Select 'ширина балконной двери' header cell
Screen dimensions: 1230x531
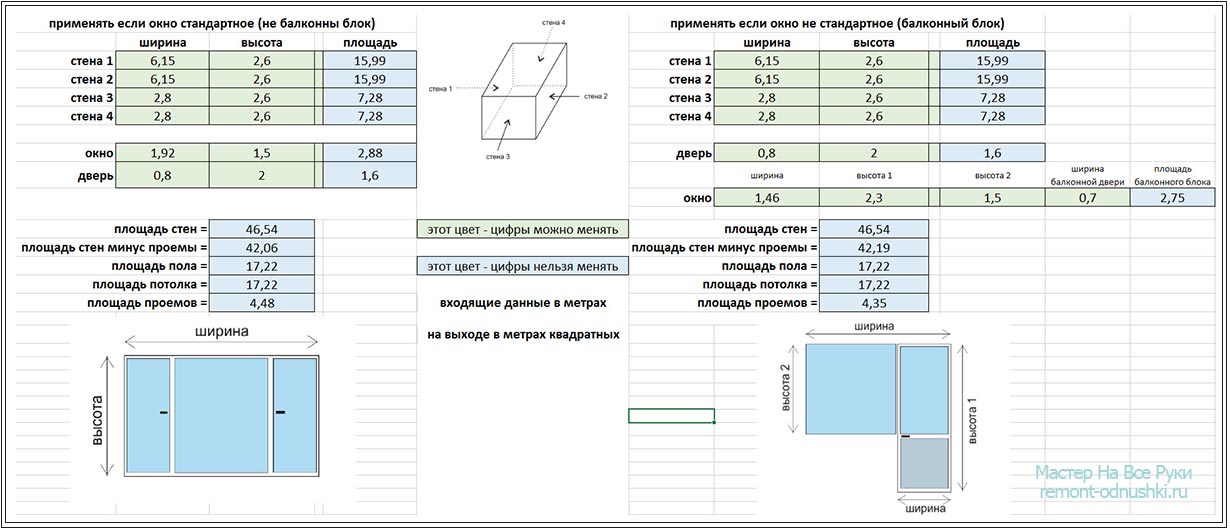pos(1087,175)
